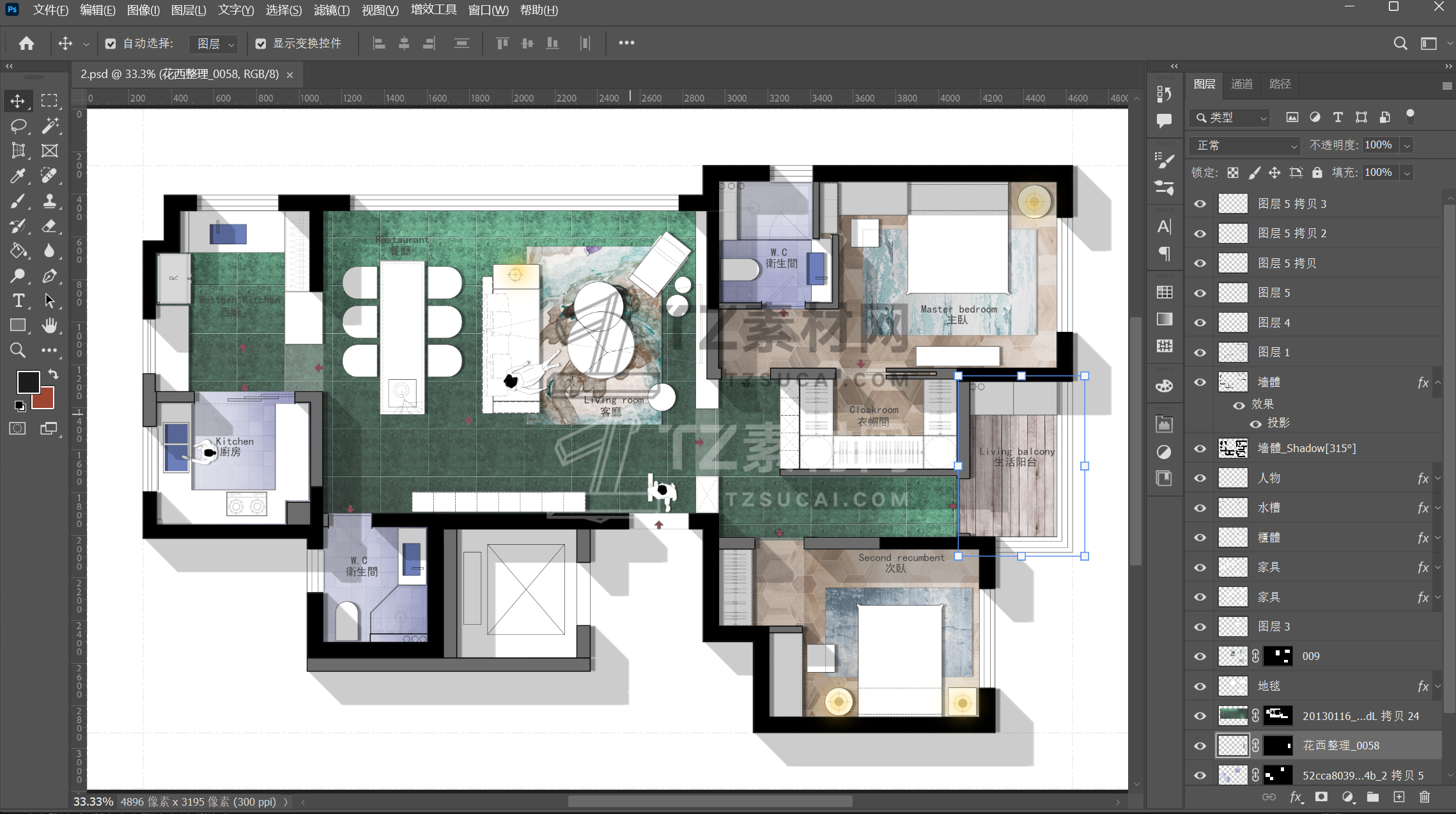Select the Lasso tool
The width and height of the screenshot is (1456, 814).
18,126
